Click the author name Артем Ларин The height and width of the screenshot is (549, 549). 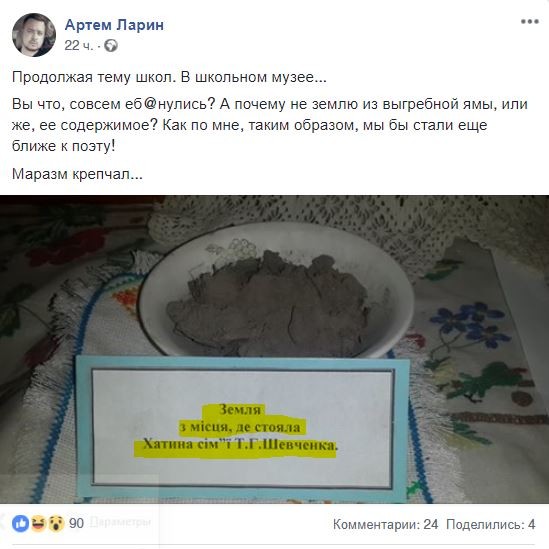pyautogui.click(x=114, y=25)
